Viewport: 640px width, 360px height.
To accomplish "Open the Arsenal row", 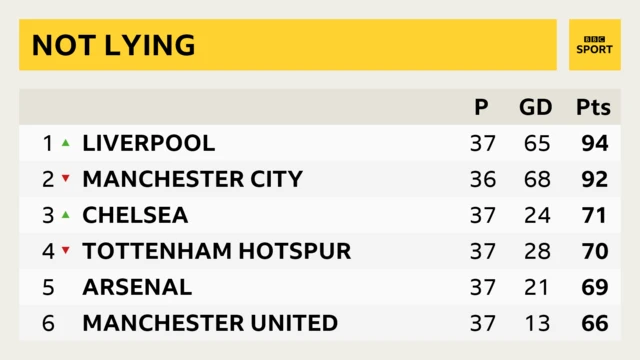I will pos(320,287).
